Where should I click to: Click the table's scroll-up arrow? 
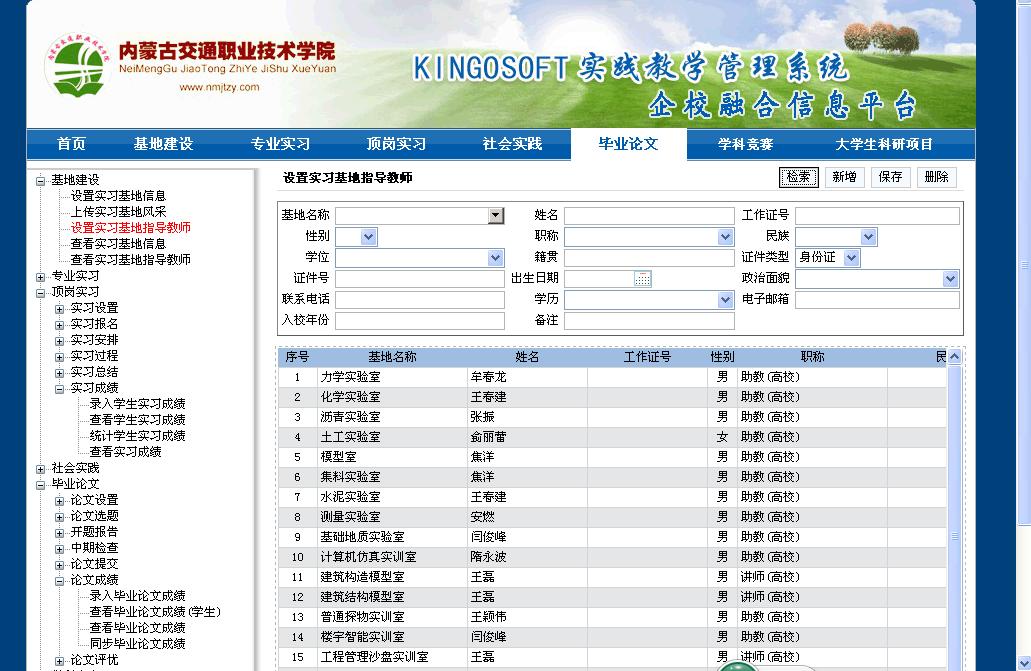point(955,357)
